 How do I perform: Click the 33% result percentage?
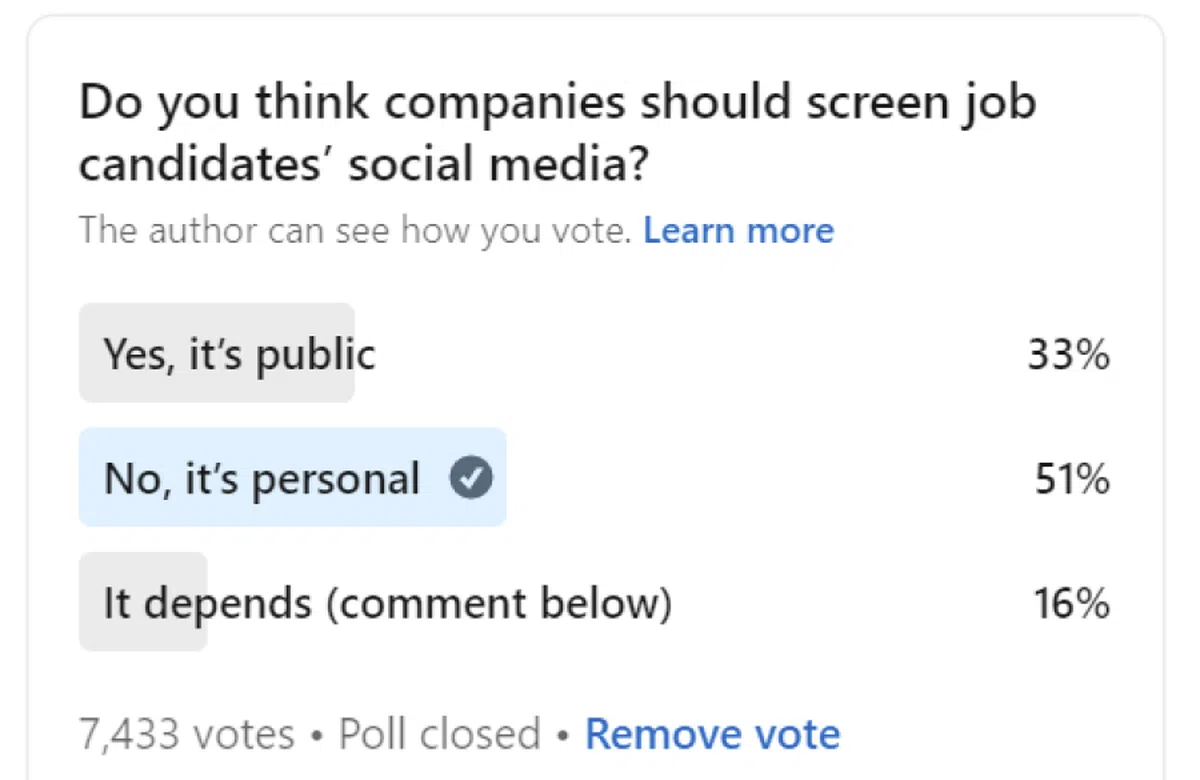click(x=1068, y=354)
